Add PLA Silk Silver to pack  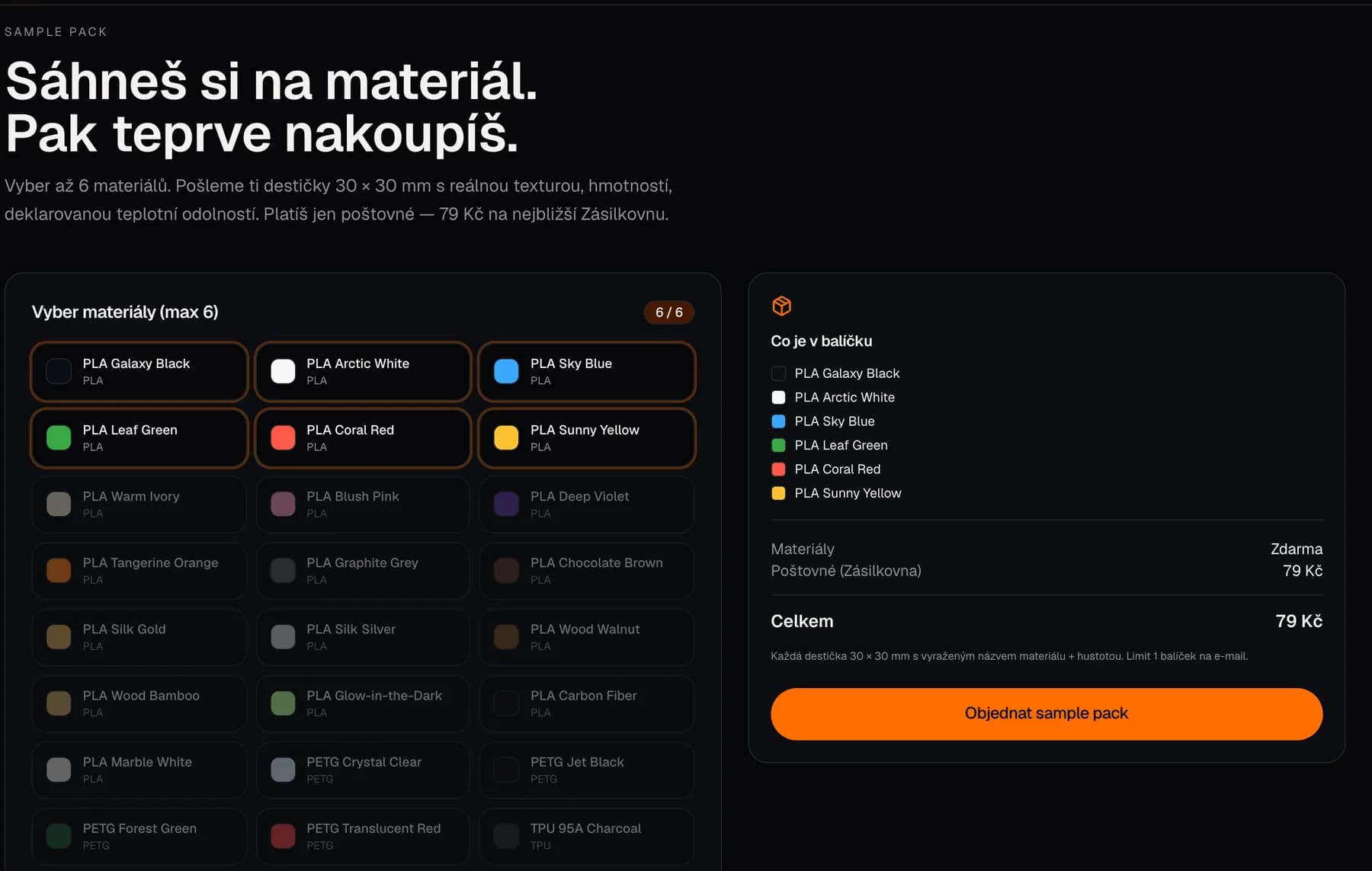[x=363, y=636]
